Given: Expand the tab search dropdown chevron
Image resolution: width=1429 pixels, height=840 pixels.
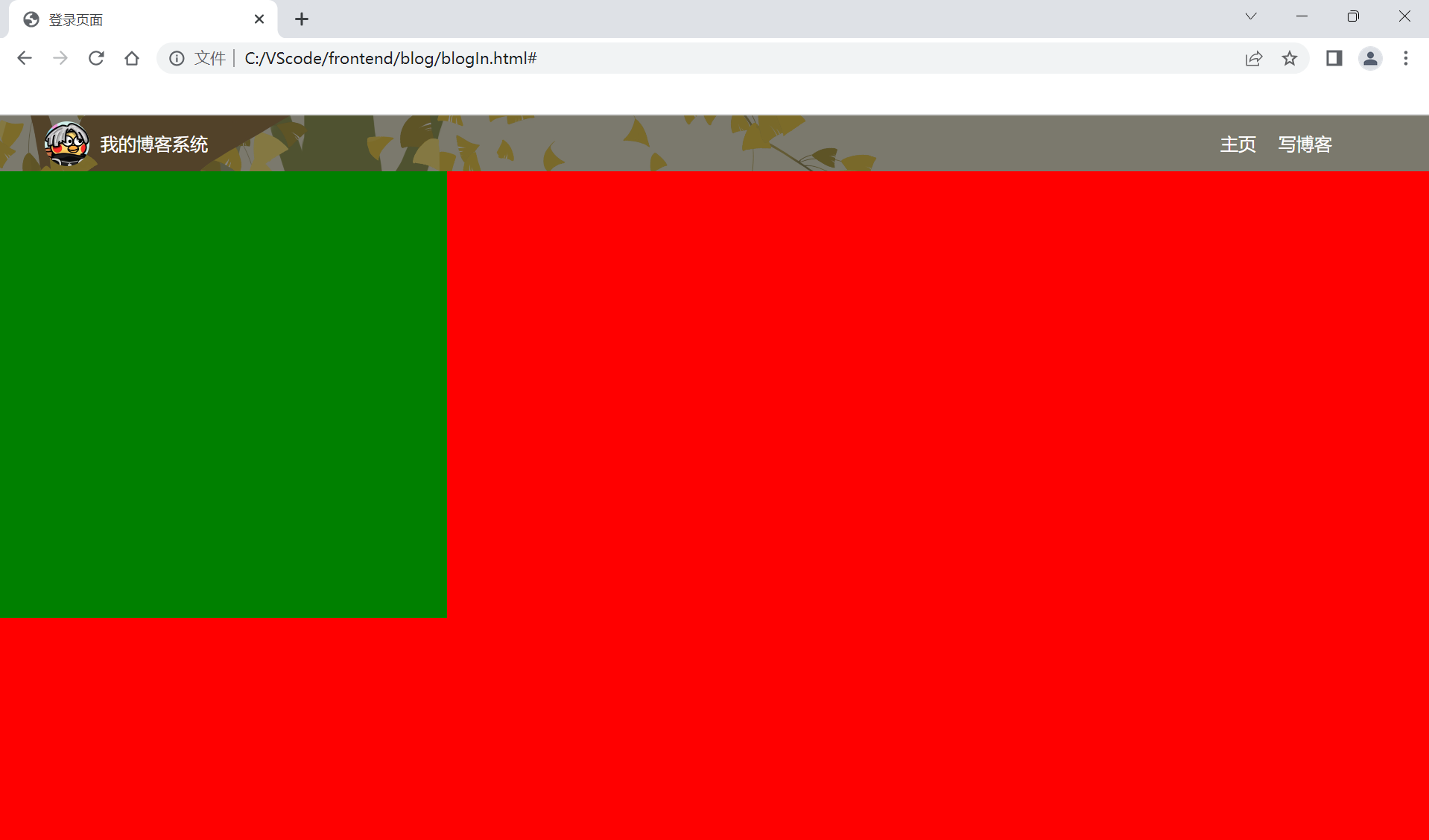Looking at the screenshot, I should (1251, 16).
